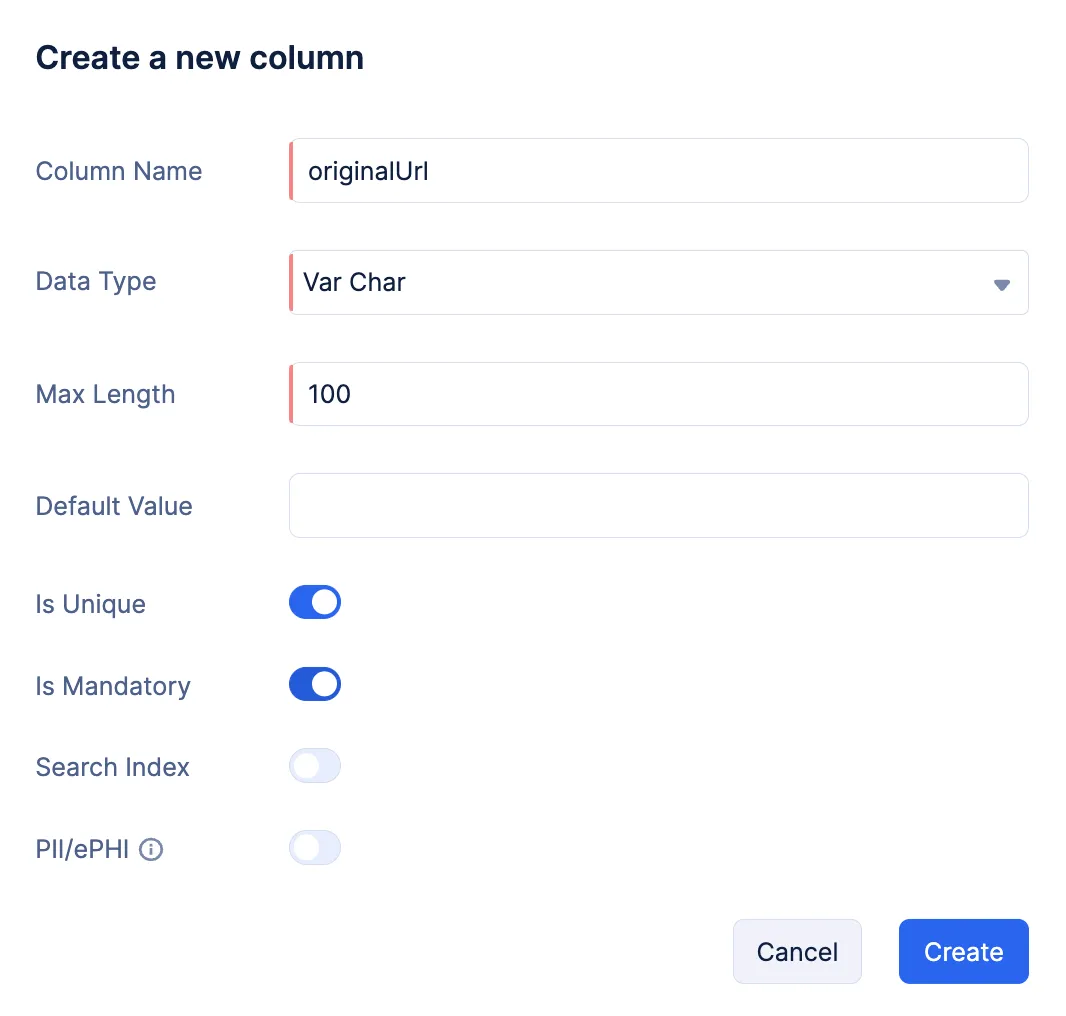Click the empty Default Value input
This screenshot has height=1016, width=1066.
658,506
